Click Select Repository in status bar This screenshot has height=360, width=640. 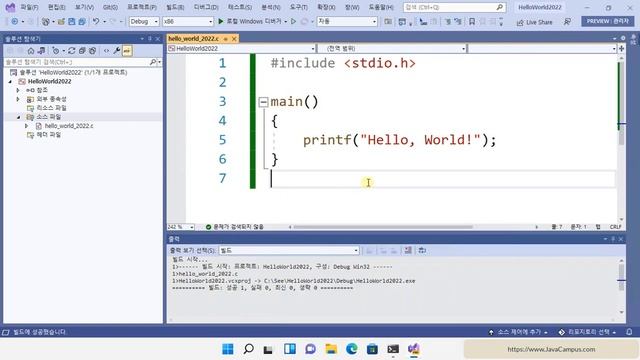pyautogui.click(x=588, y=332)
